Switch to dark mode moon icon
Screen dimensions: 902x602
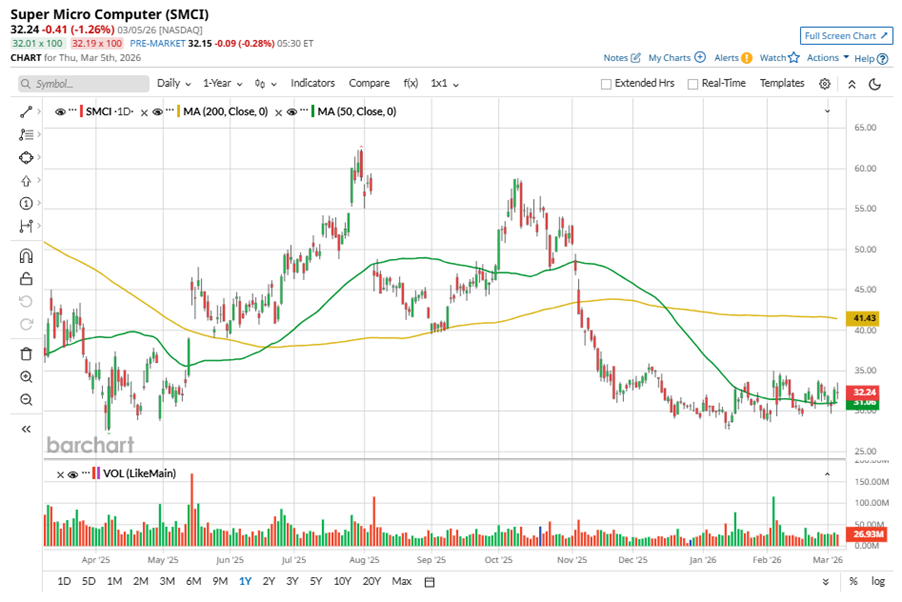(x=875, y=84)
